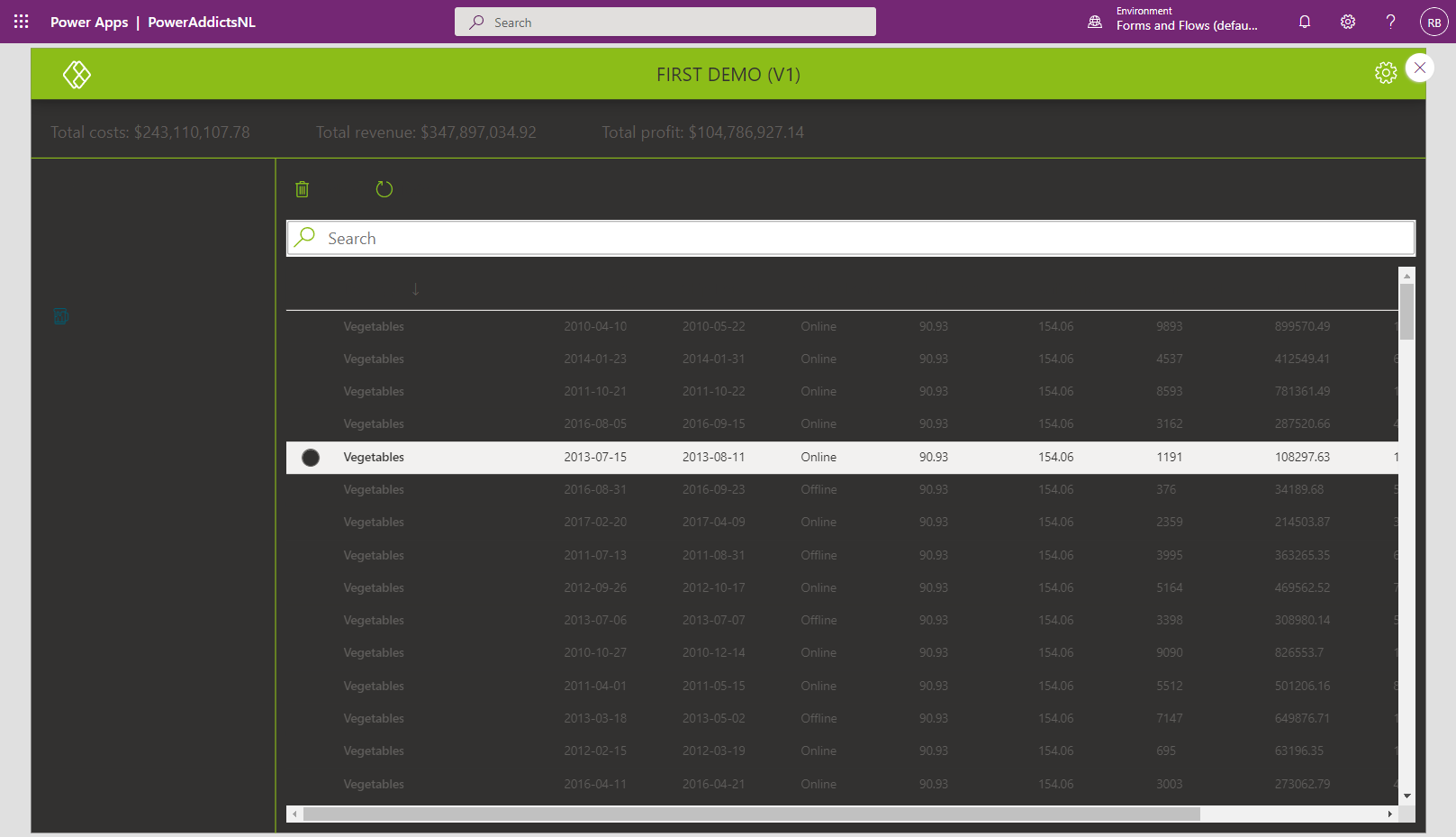Image resolution: width=1456 pixels, height=837 pixels.
Task: Open the Help question mark icon
Action: (x=1390, y=21)
